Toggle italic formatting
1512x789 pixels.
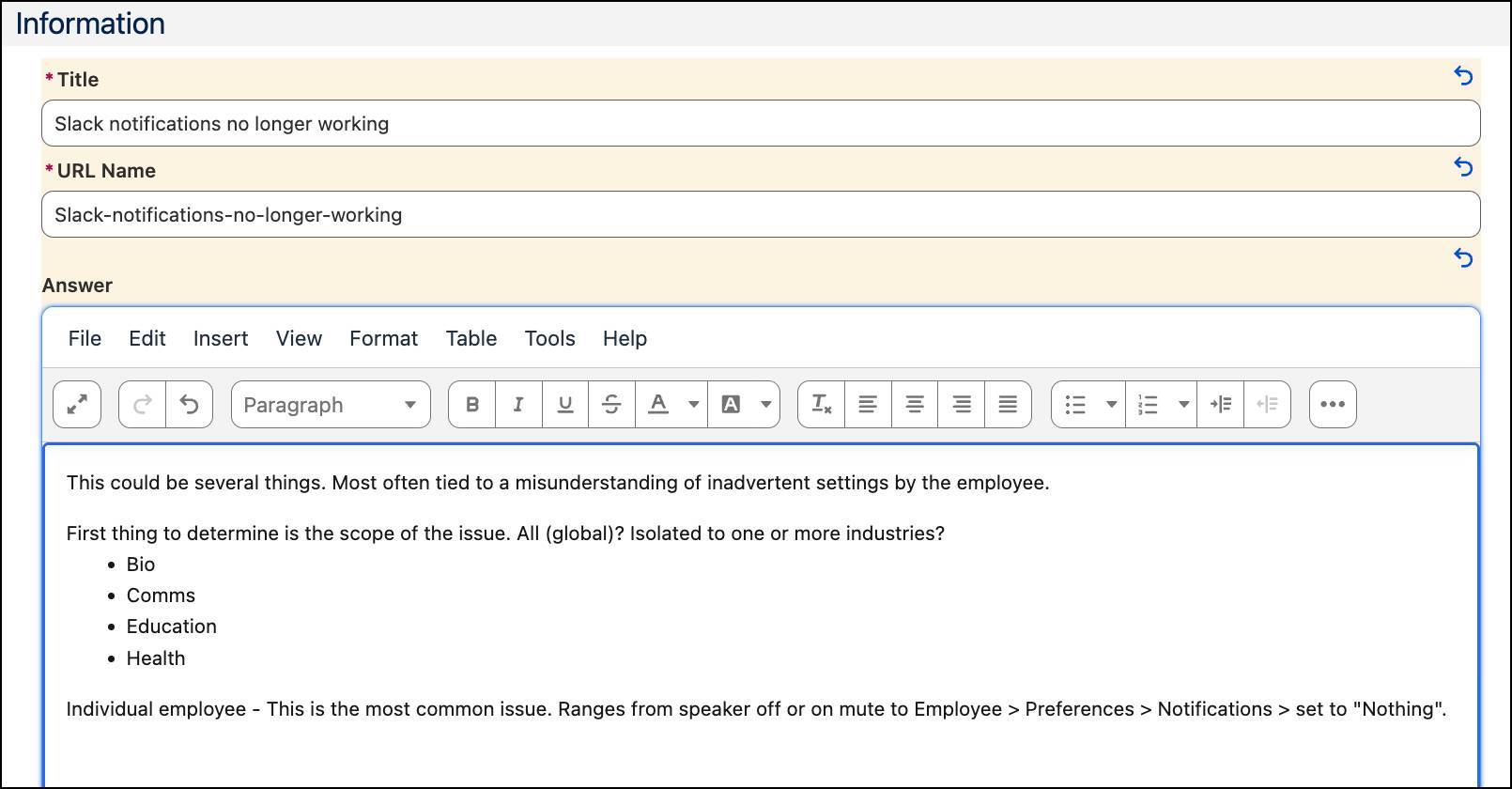pos(518,405)
